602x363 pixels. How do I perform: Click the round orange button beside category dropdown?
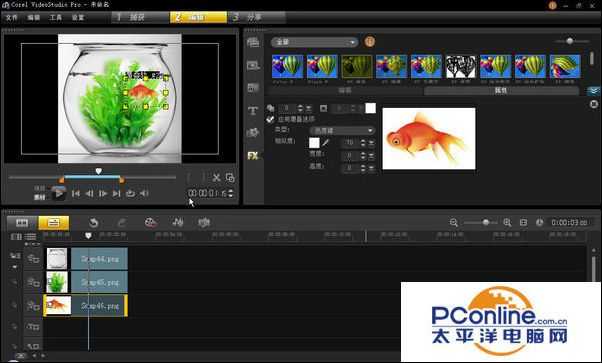tap(369, 41)
